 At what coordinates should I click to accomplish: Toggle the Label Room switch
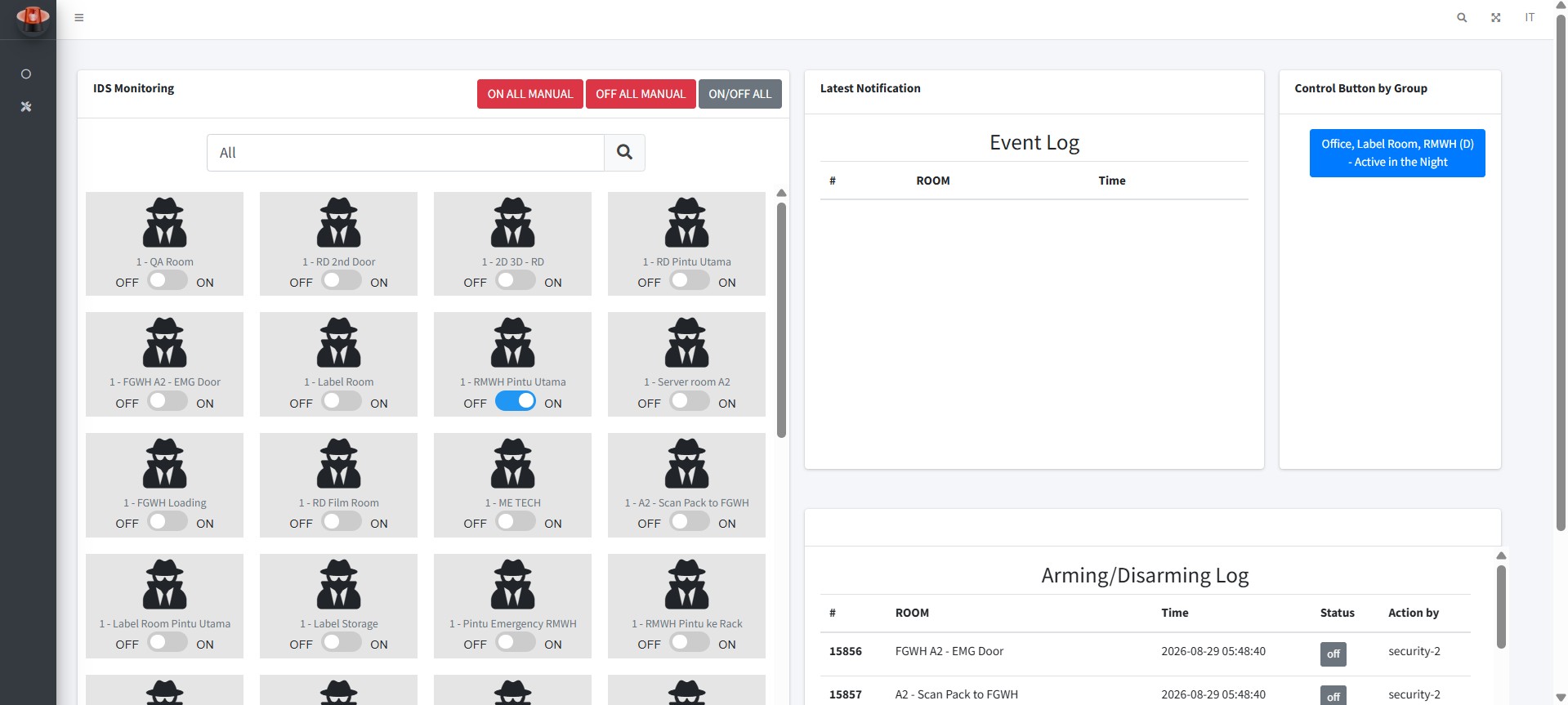point(342,401)
